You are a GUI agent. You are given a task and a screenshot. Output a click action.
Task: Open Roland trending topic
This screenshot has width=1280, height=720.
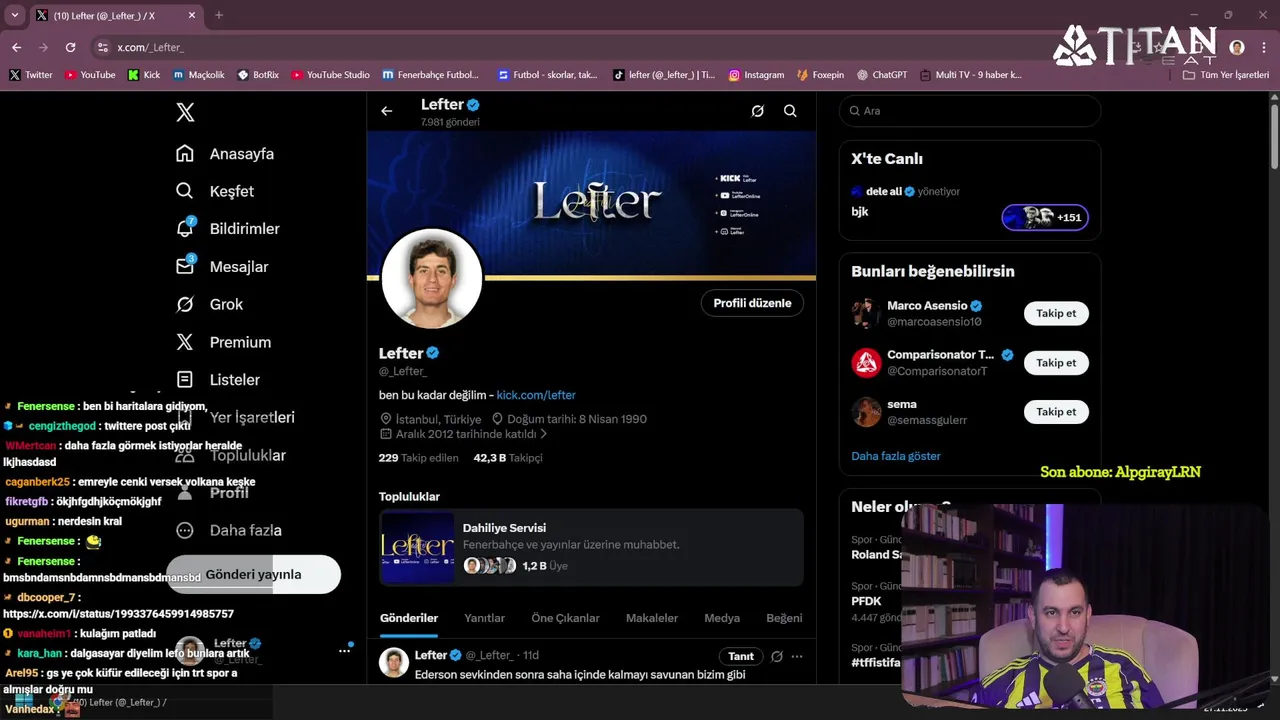(877, 554)
